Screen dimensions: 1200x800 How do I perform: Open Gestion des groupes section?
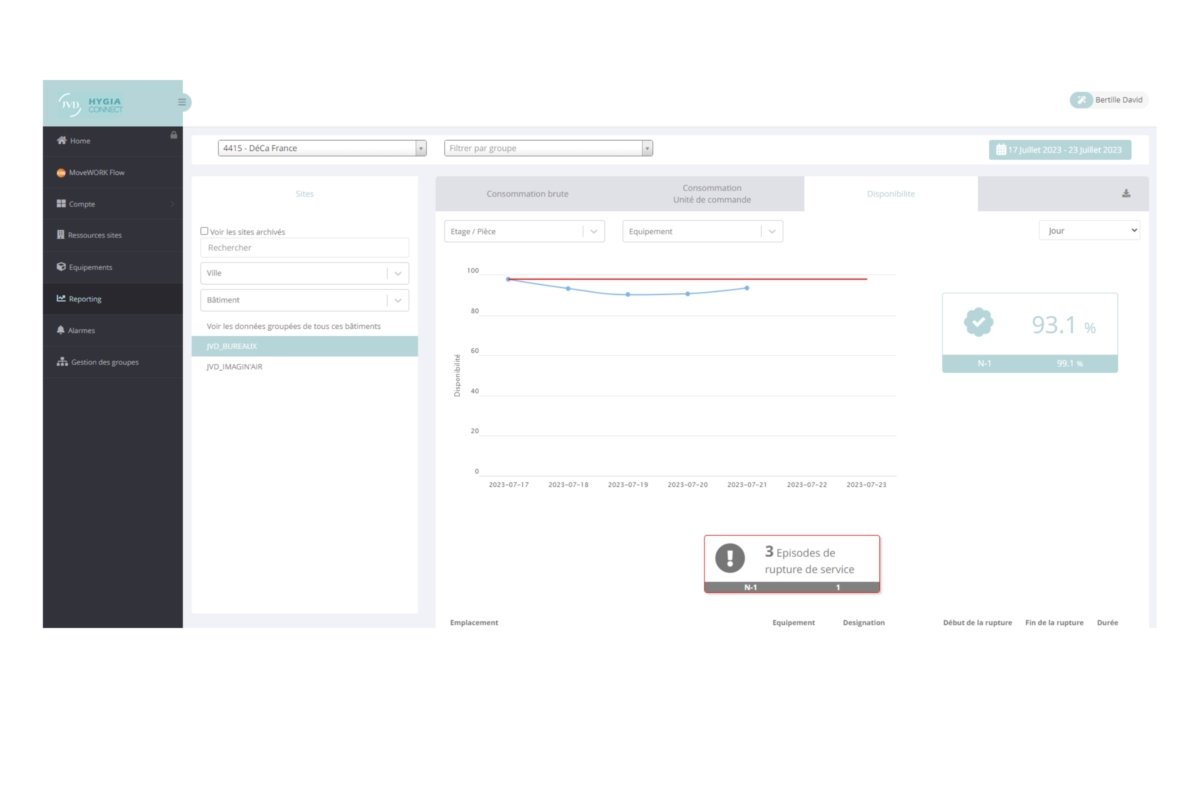[x=104, y=362]
